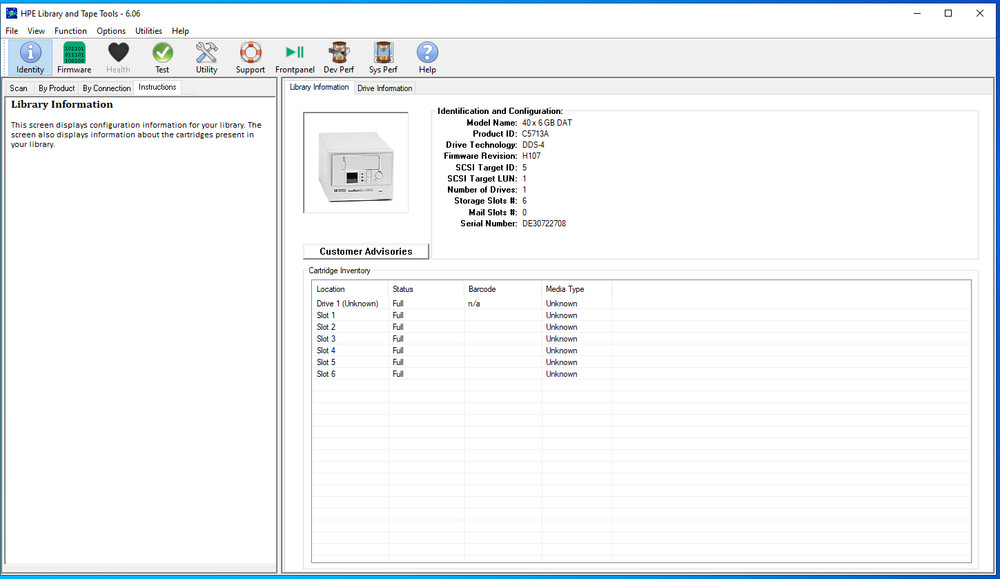Open the Dev Perf icon
The width and height of the screenshot is (1000, 579).
click(x=339, y=57)
